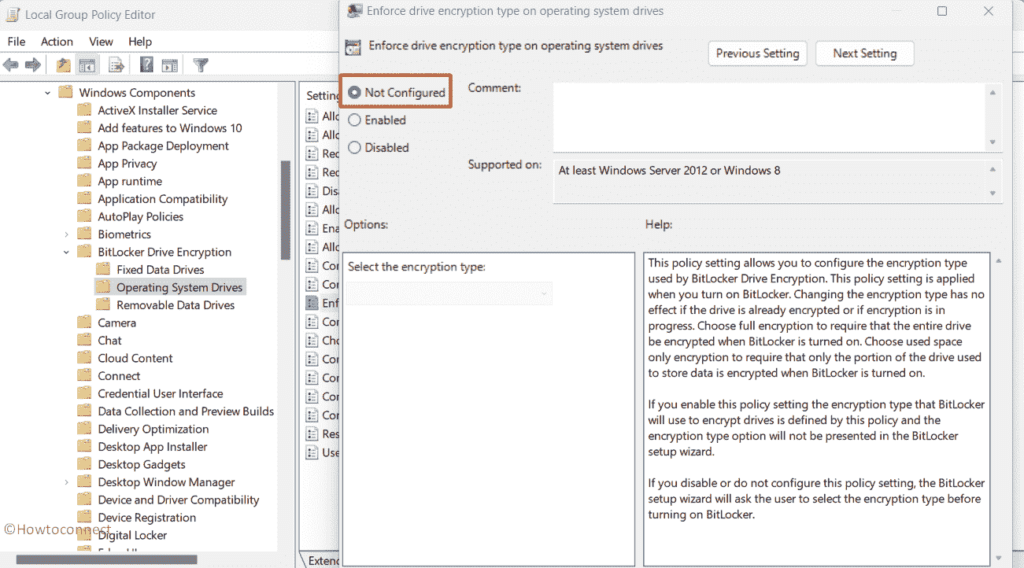Select Device and Driver Compatibility folder
This screenshot has height=568, width=1024.
coord(178,500)
